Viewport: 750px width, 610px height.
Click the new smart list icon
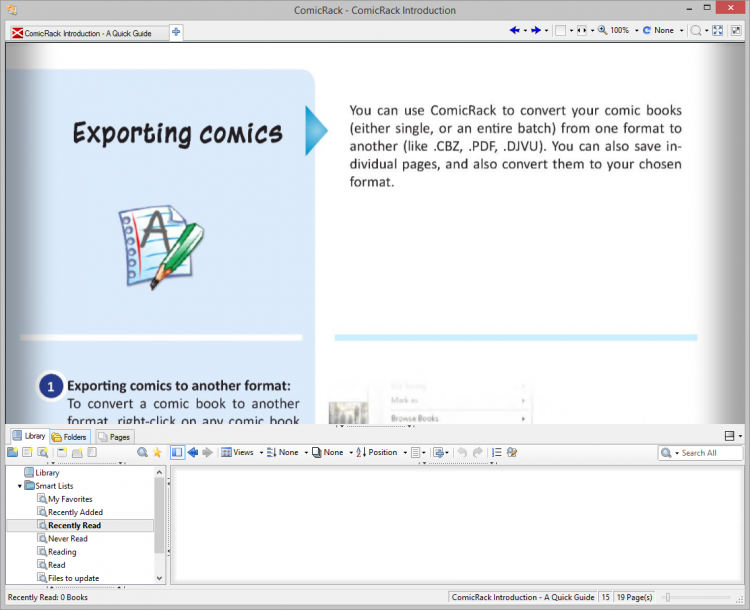tap(43, 452)
